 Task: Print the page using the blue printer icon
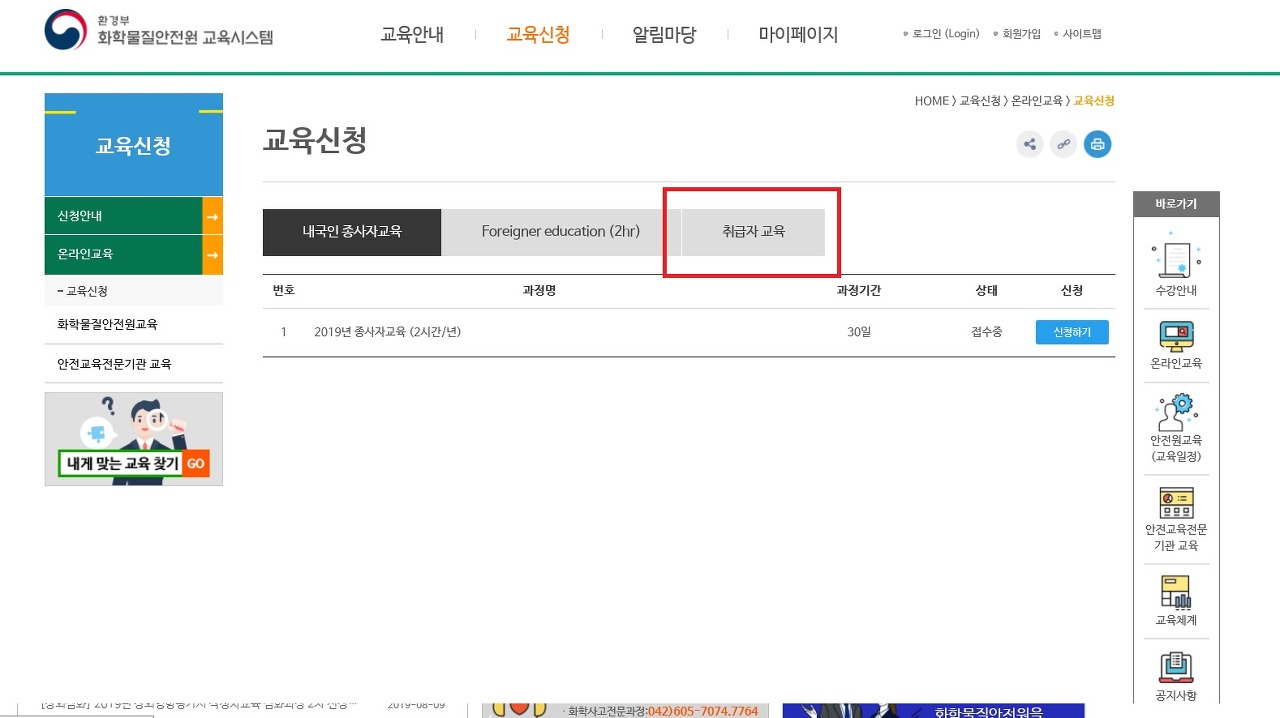coord(1097,144)
